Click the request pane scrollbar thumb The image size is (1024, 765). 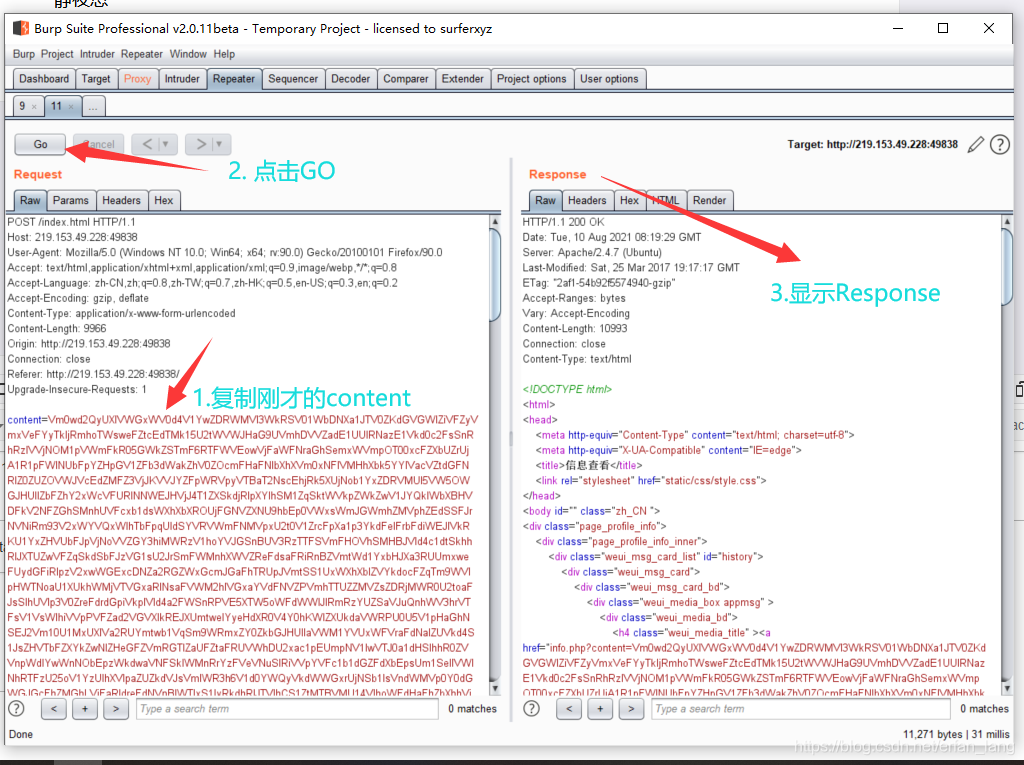click(x=495, y=275)
